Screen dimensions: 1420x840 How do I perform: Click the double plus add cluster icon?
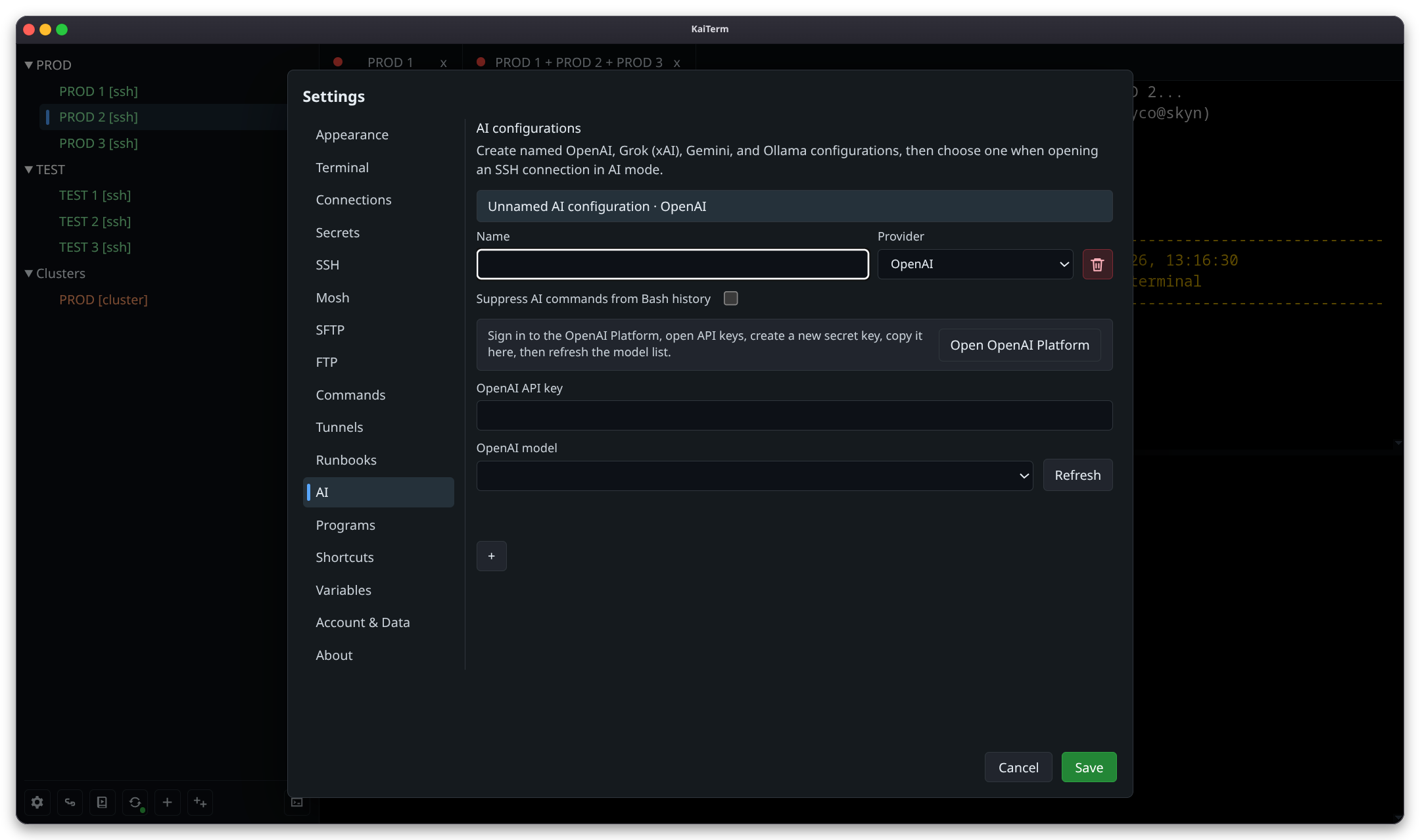200,802
